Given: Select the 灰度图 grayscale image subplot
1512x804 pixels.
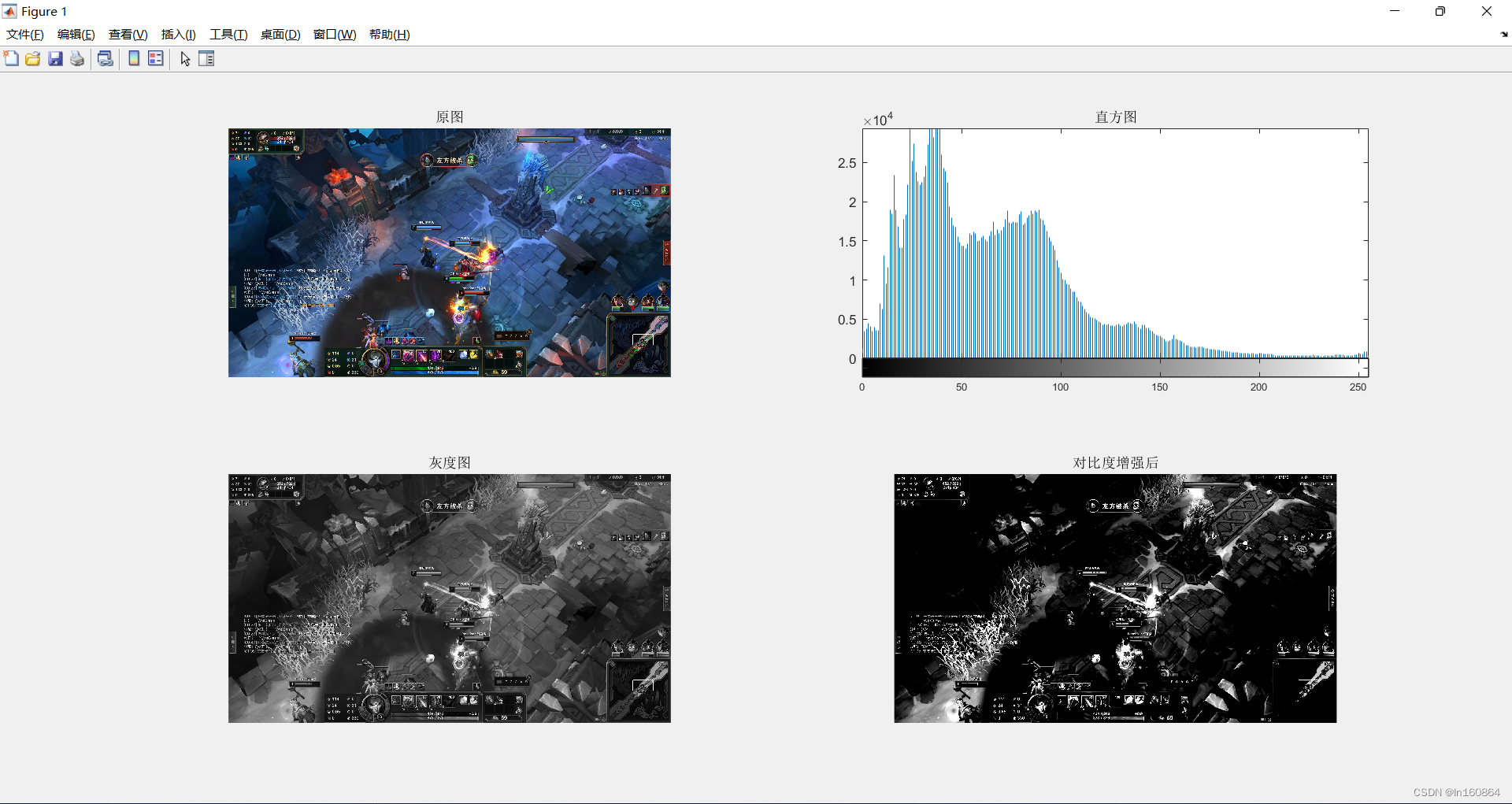Looking at the screenshot, I should tap(450, 598).
